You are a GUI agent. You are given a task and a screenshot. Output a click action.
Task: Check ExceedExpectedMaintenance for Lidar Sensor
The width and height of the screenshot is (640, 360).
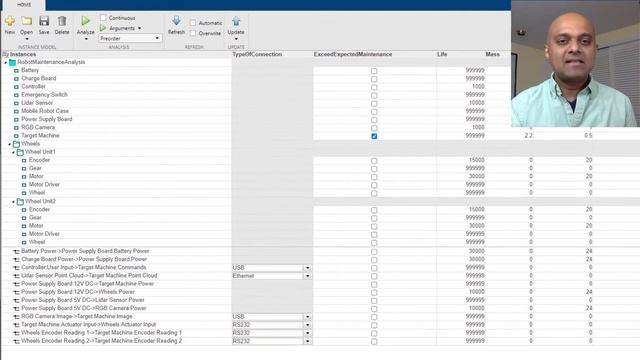[374, 104]
